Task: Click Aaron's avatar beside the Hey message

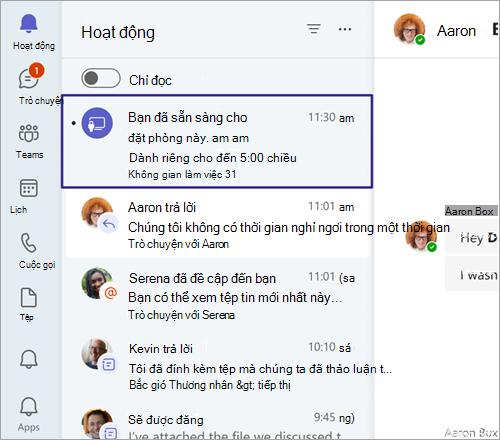Action: click(x=421, y=236)
